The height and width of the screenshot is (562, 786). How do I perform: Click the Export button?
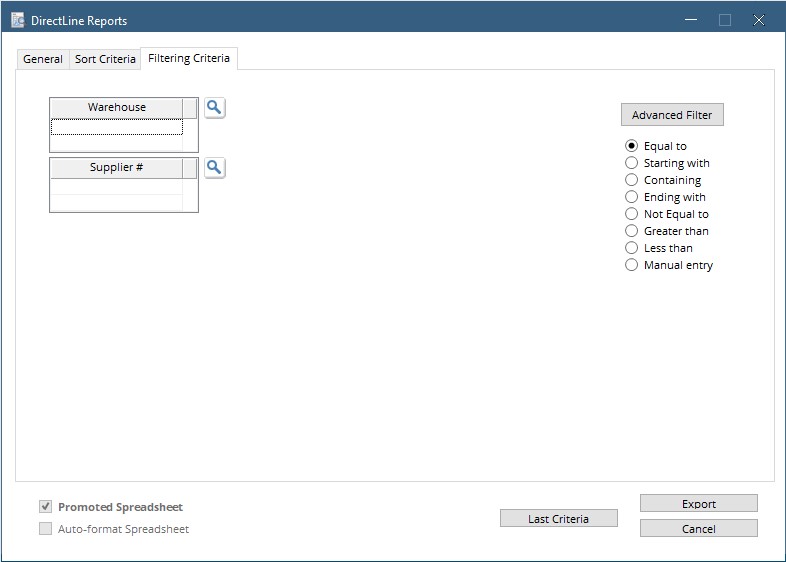(x=698, y=503)
